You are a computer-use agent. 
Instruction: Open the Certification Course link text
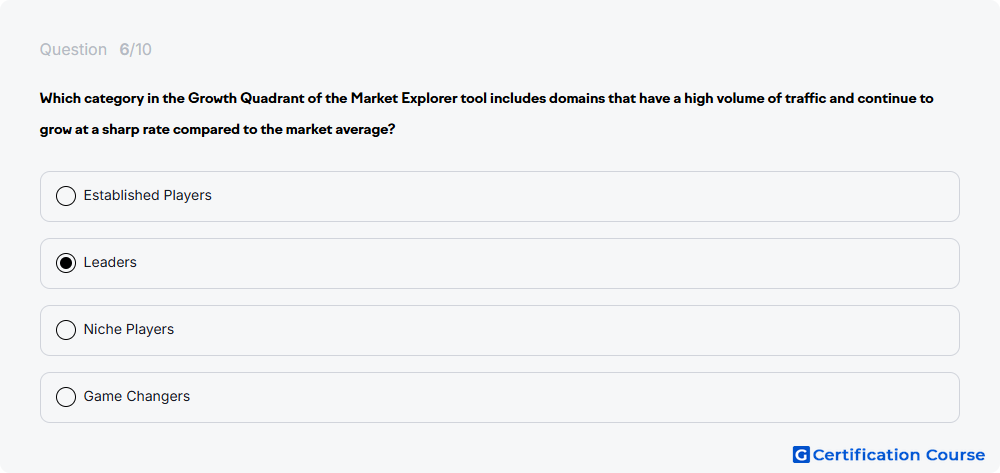(899, 455)
